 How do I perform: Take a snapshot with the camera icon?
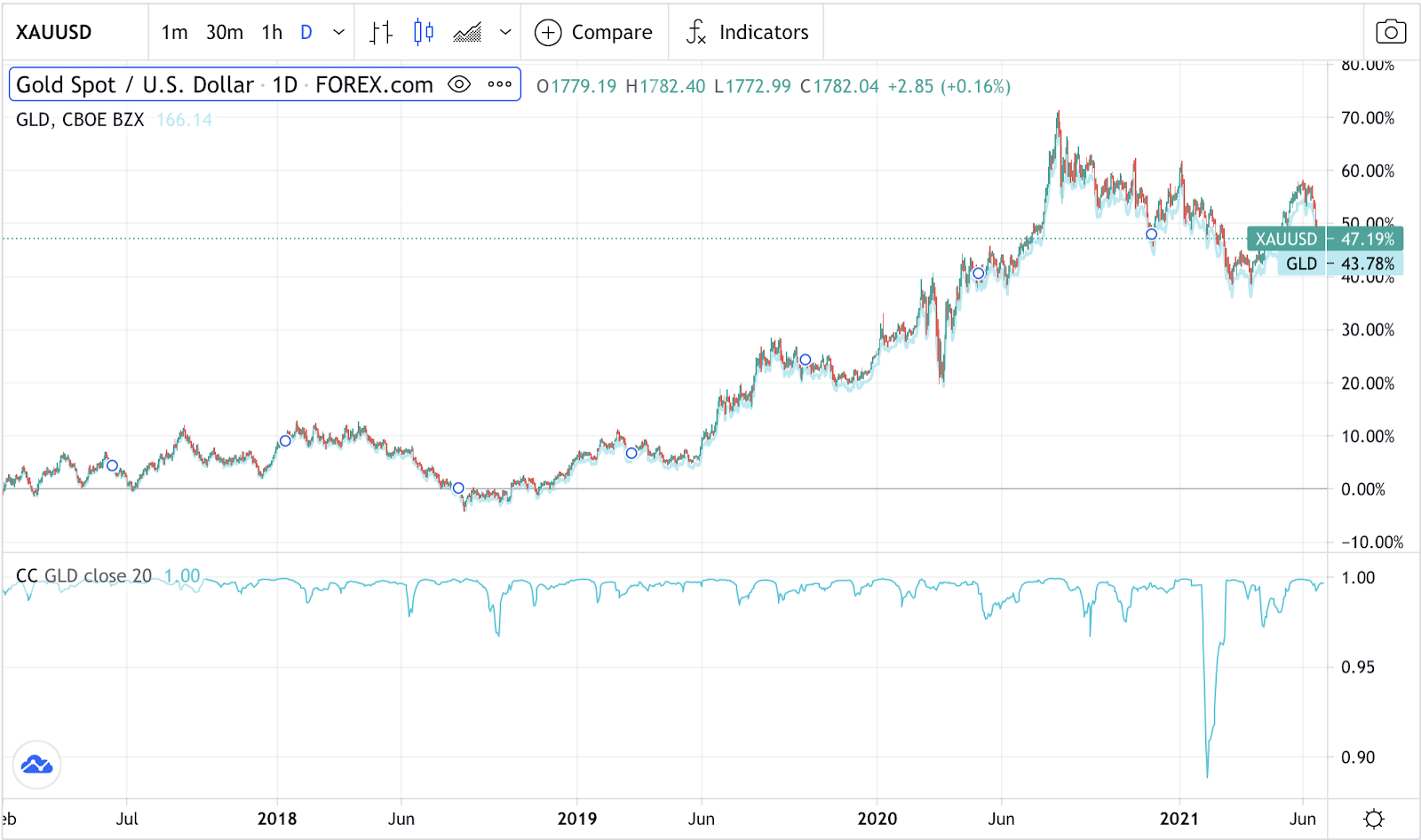1390,33
